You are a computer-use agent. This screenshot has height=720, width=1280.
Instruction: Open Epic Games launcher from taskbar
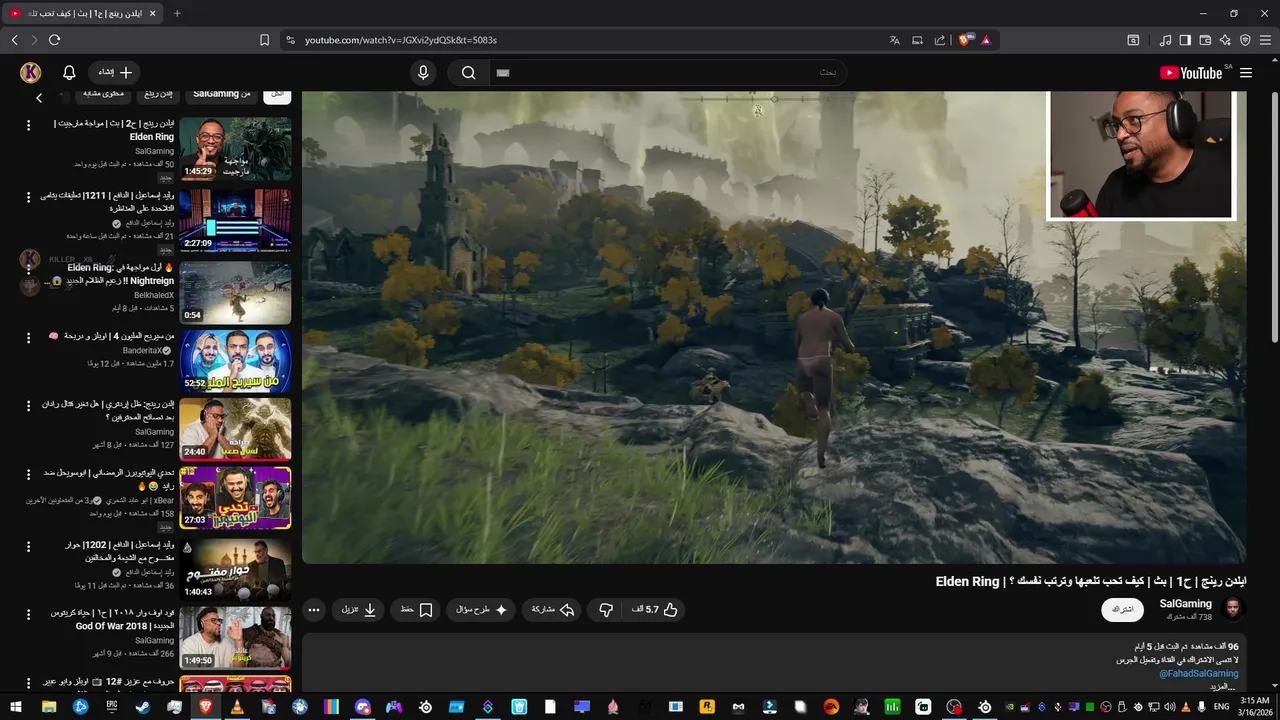[x=111, y=707]
